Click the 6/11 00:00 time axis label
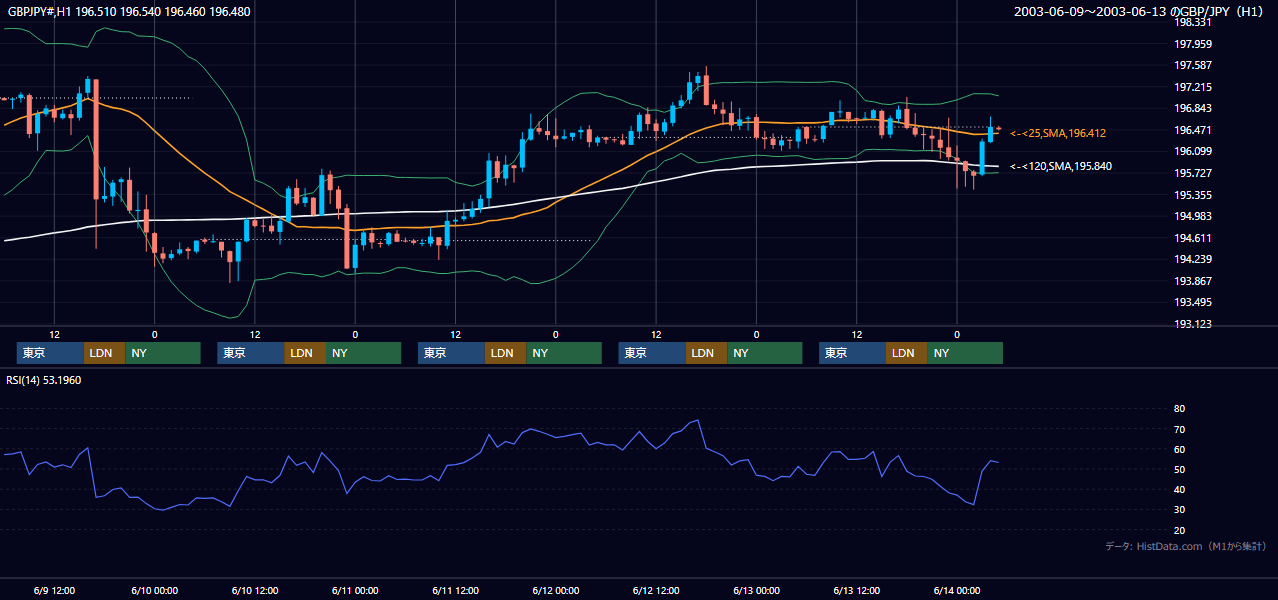Image resolution: width=1278 pixels, height=600 pixels. coord(355,590)
